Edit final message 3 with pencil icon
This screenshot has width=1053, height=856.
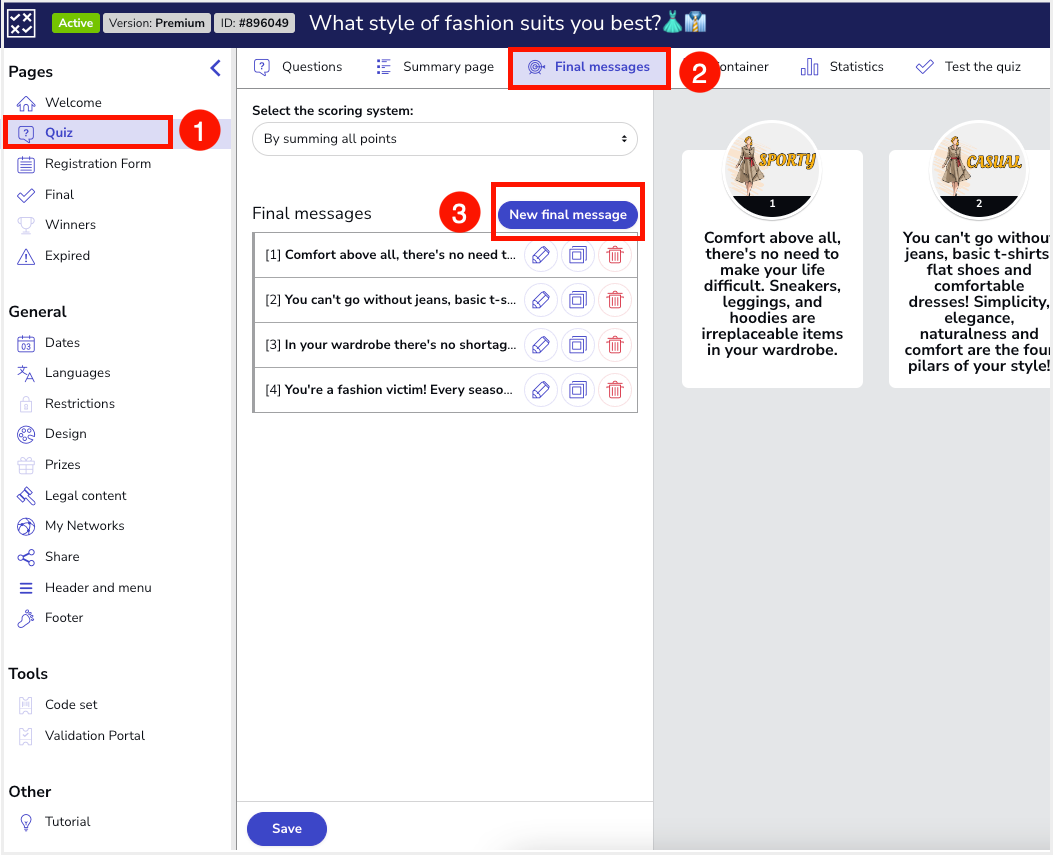(541, 345)
